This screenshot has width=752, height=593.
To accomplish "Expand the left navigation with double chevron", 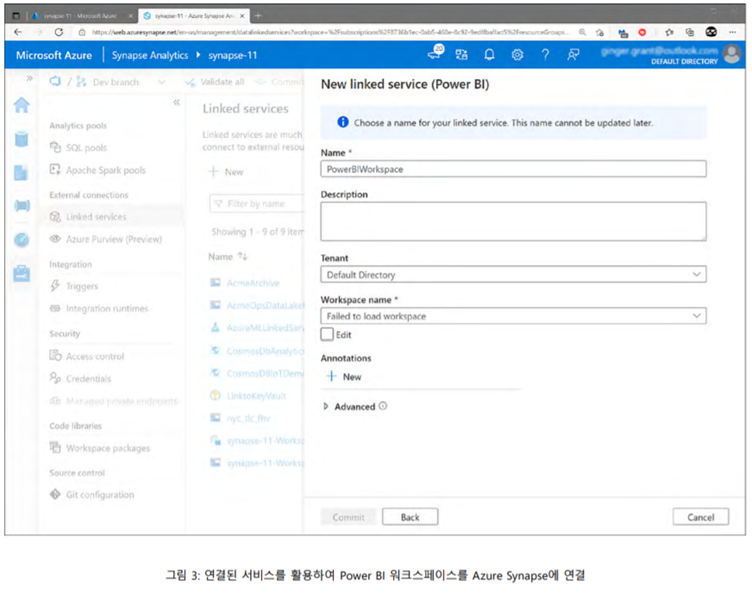I will point(30,78).
